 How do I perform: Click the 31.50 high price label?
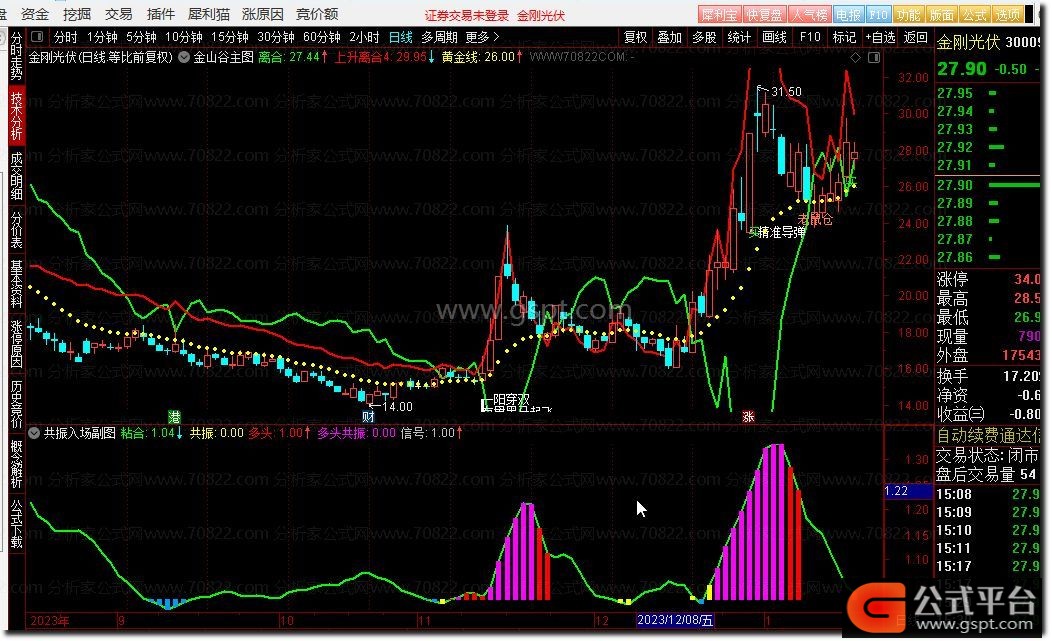pyautogui.click(x=786, y=91)
